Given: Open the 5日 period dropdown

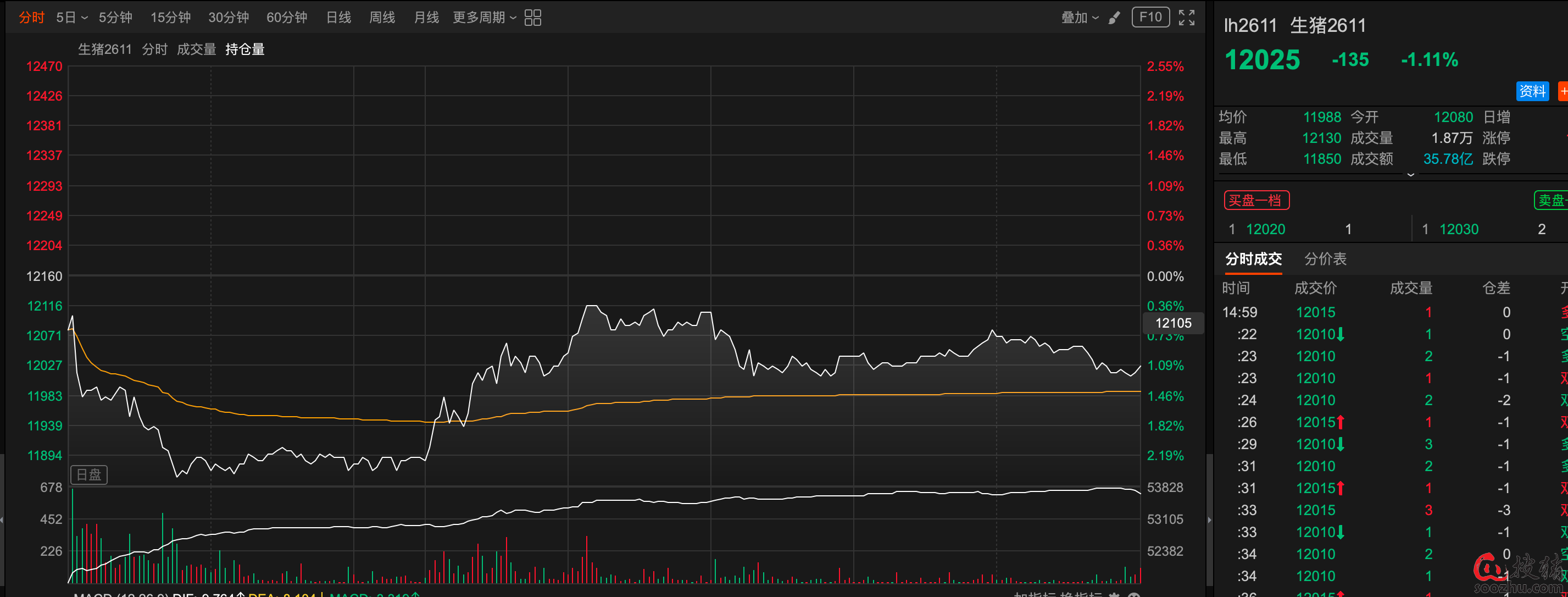Looking at the screenshot, I should pos(72,18).
